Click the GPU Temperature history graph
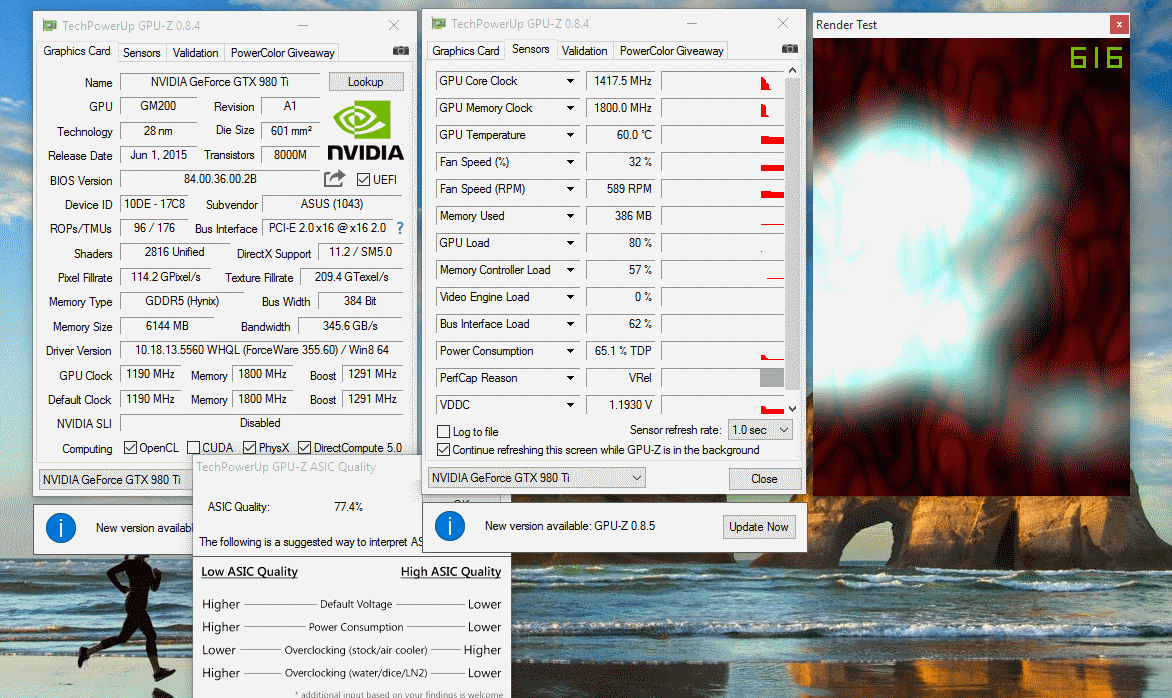The image size is (1172, 698). pos(723,135)
